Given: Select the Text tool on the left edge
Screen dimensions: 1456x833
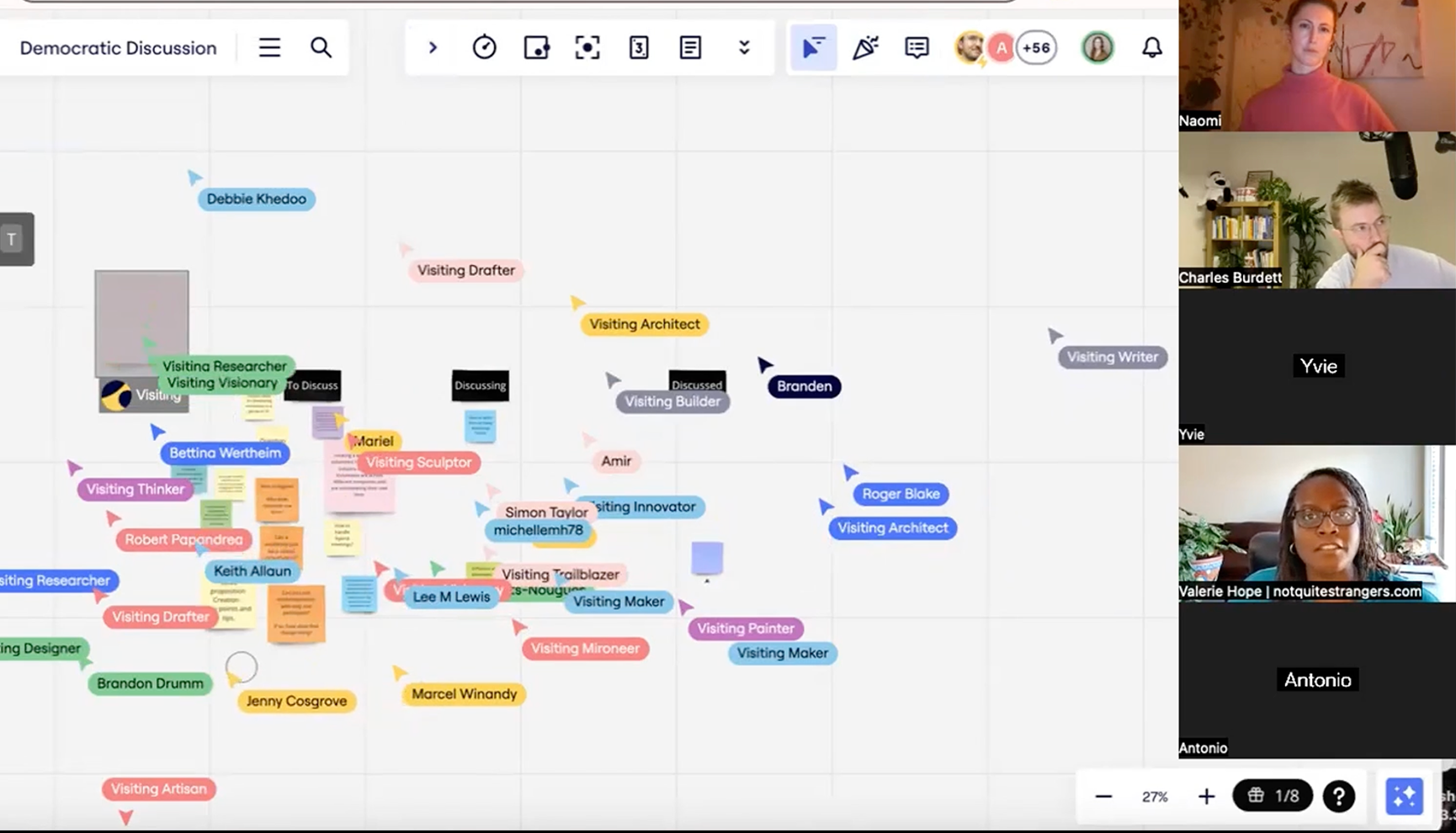Looking at the screenshot, I should click(10, 239).
